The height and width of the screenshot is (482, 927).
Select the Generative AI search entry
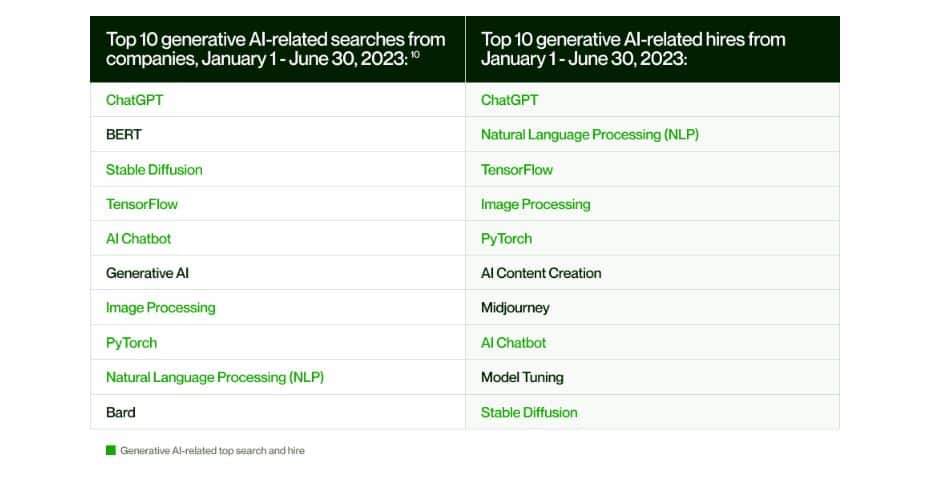tap(147, 273)
